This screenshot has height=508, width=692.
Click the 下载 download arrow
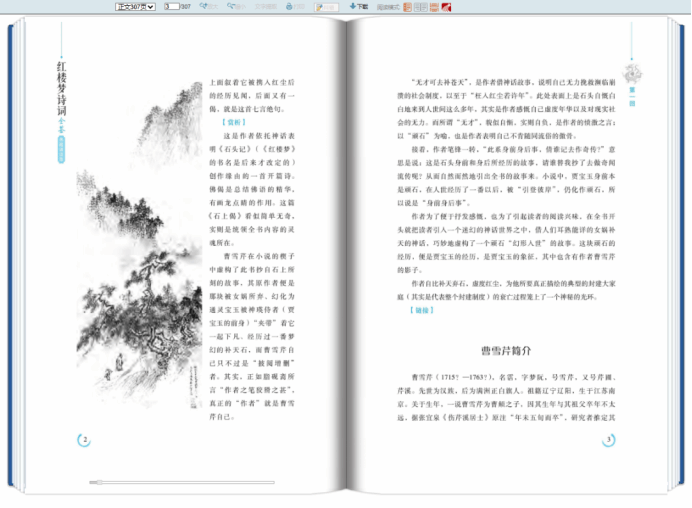pyautogui.click(x=353, y=6)
